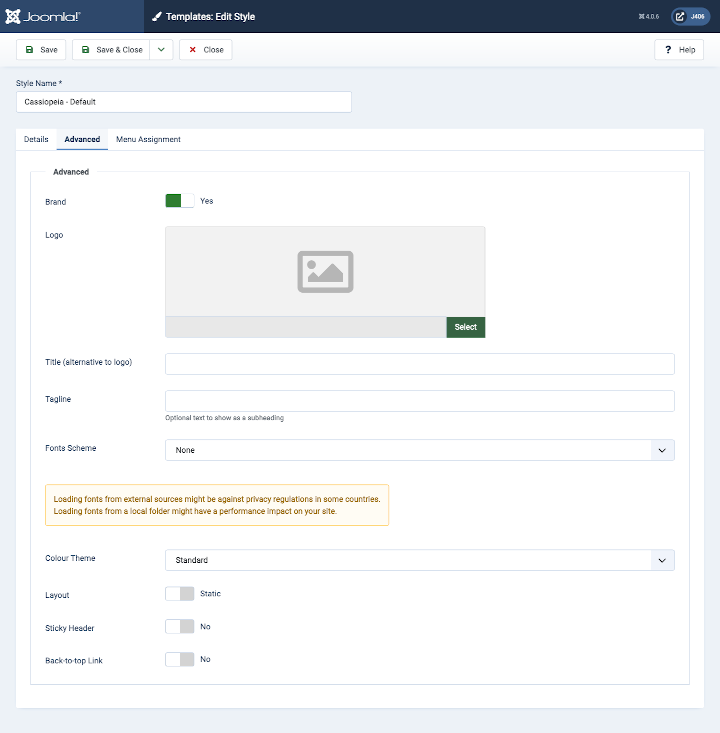Toggle the Layout Static switch
720x733 pixels.
[x=180, y=594]
